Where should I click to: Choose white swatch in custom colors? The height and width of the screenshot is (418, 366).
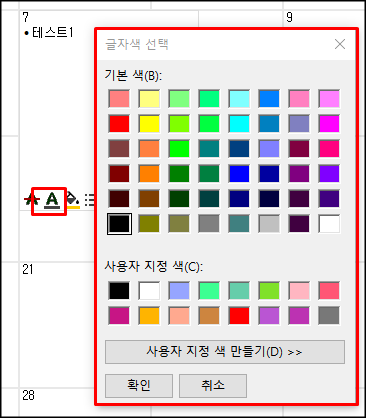[x=149, y=290]
